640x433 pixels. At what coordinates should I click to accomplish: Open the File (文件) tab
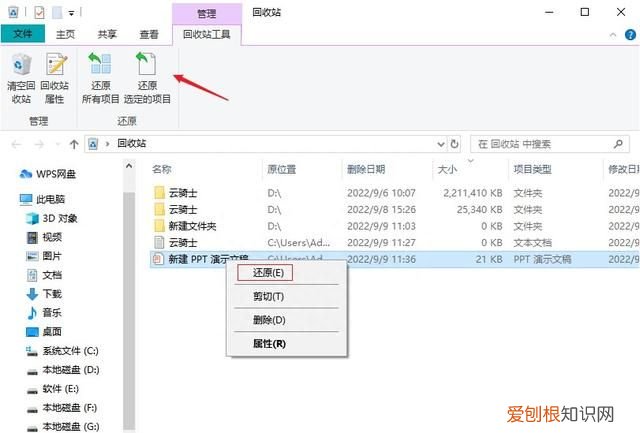coord(23,34)
